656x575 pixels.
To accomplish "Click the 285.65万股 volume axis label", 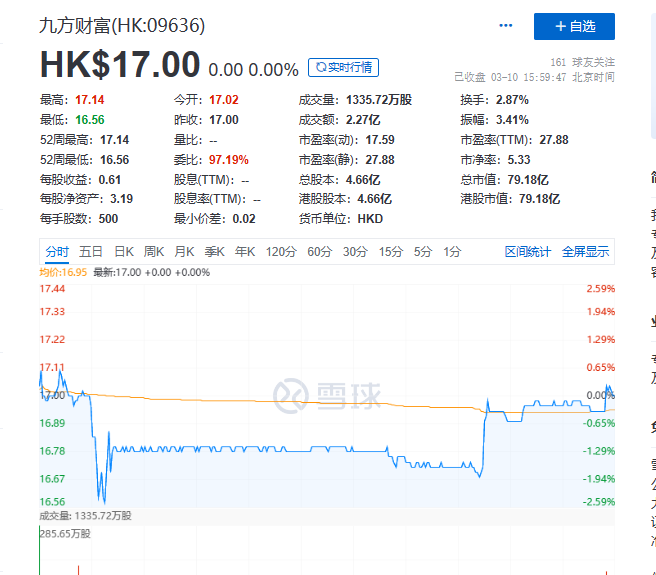I will click(65, 534).
